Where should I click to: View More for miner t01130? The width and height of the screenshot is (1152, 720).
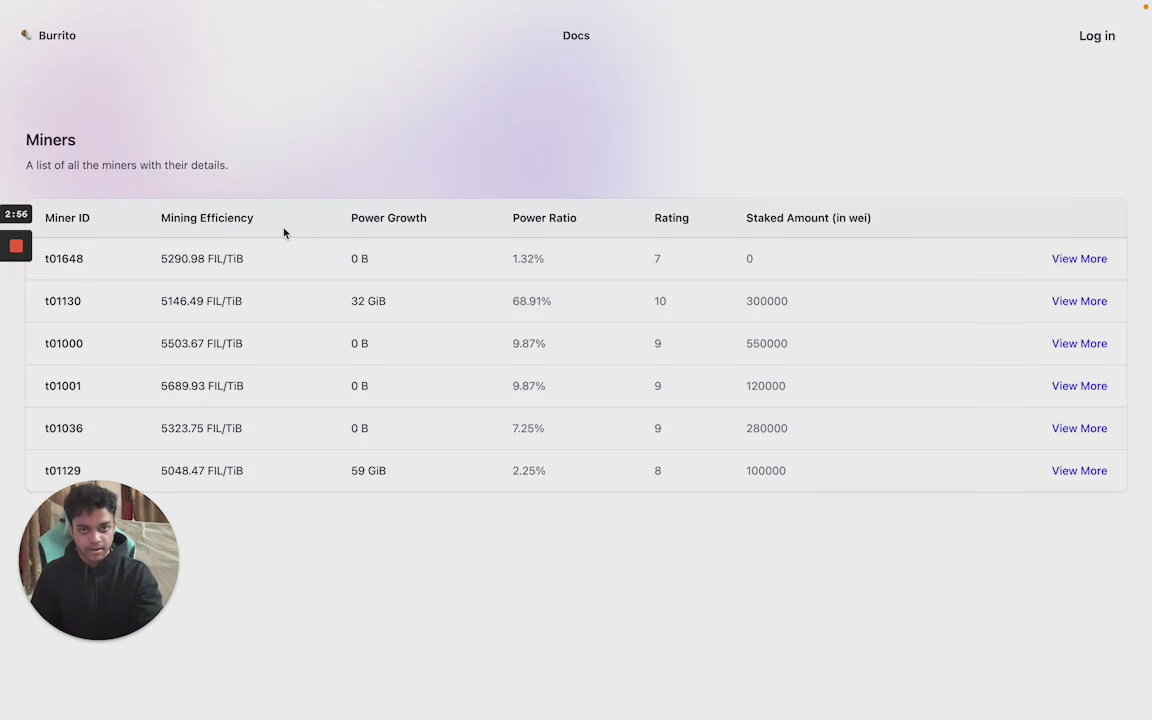(1079, 301)
